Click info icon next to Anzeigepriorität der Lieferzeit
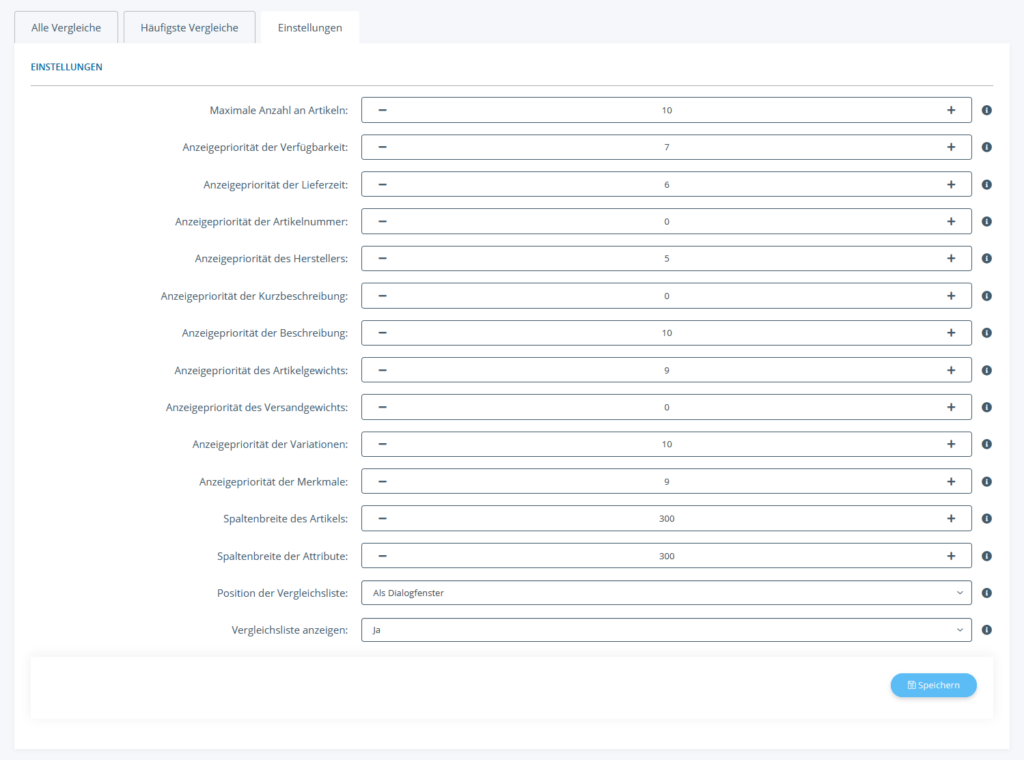Image resolution: width=1024 pixels, height=760 pixels. click(x=986, y=185)
